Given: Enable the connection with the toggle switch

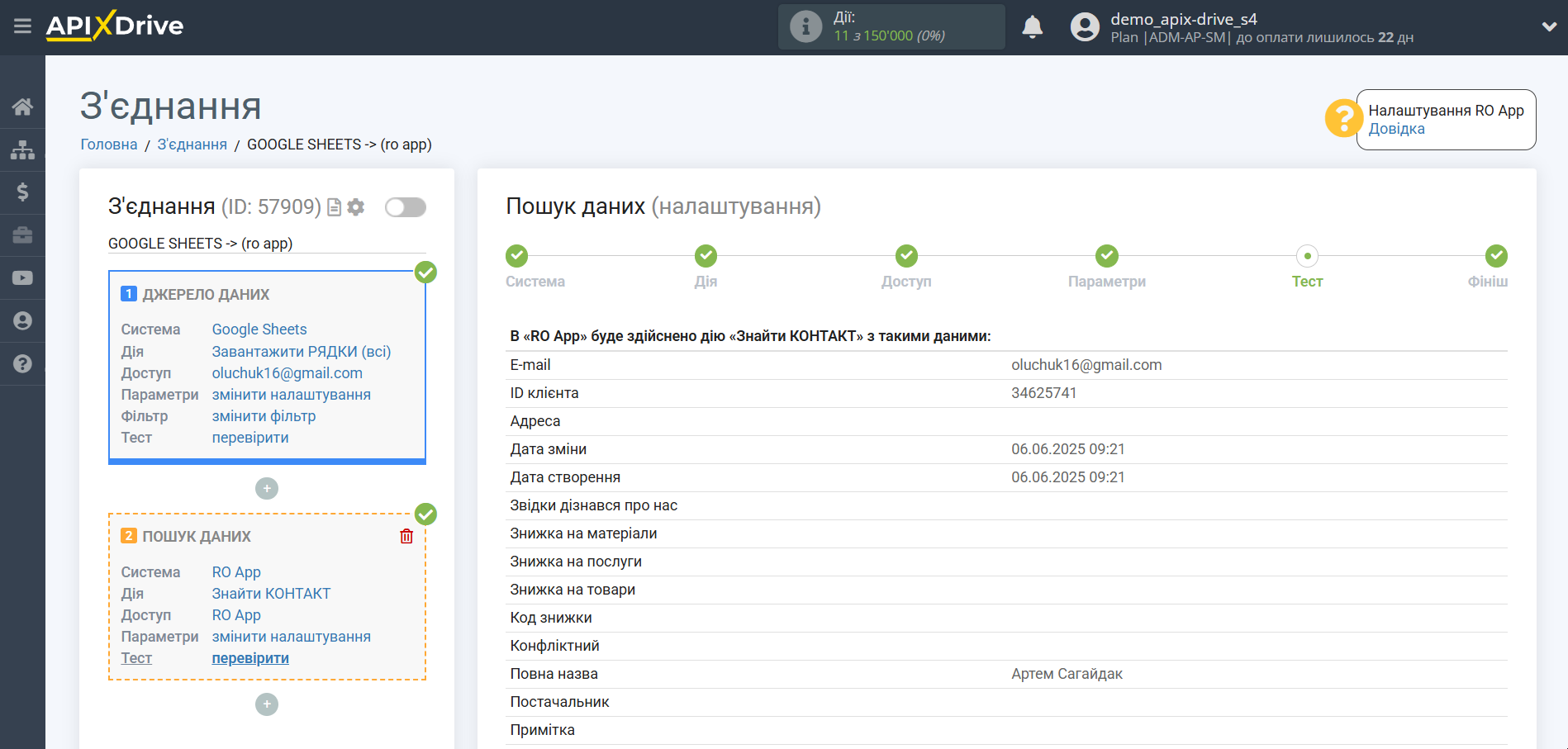Looking at the screenshot, I should [405, 207].
